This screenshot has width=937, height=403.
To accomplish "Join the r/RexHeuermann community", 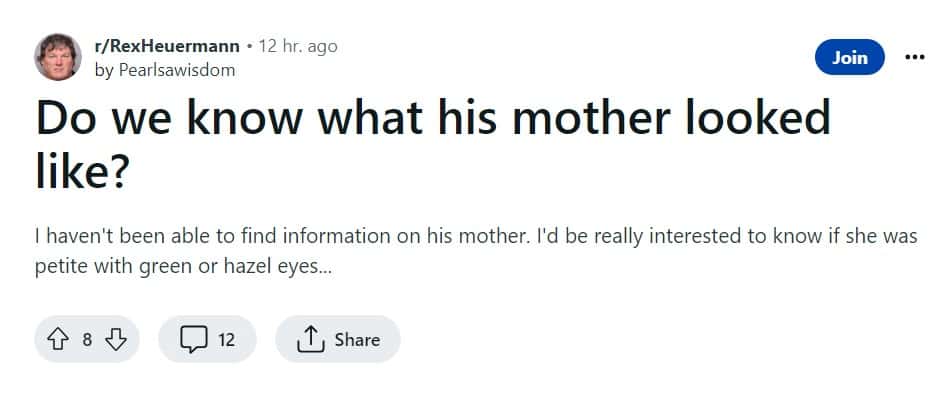I will (x=850, y=57).
